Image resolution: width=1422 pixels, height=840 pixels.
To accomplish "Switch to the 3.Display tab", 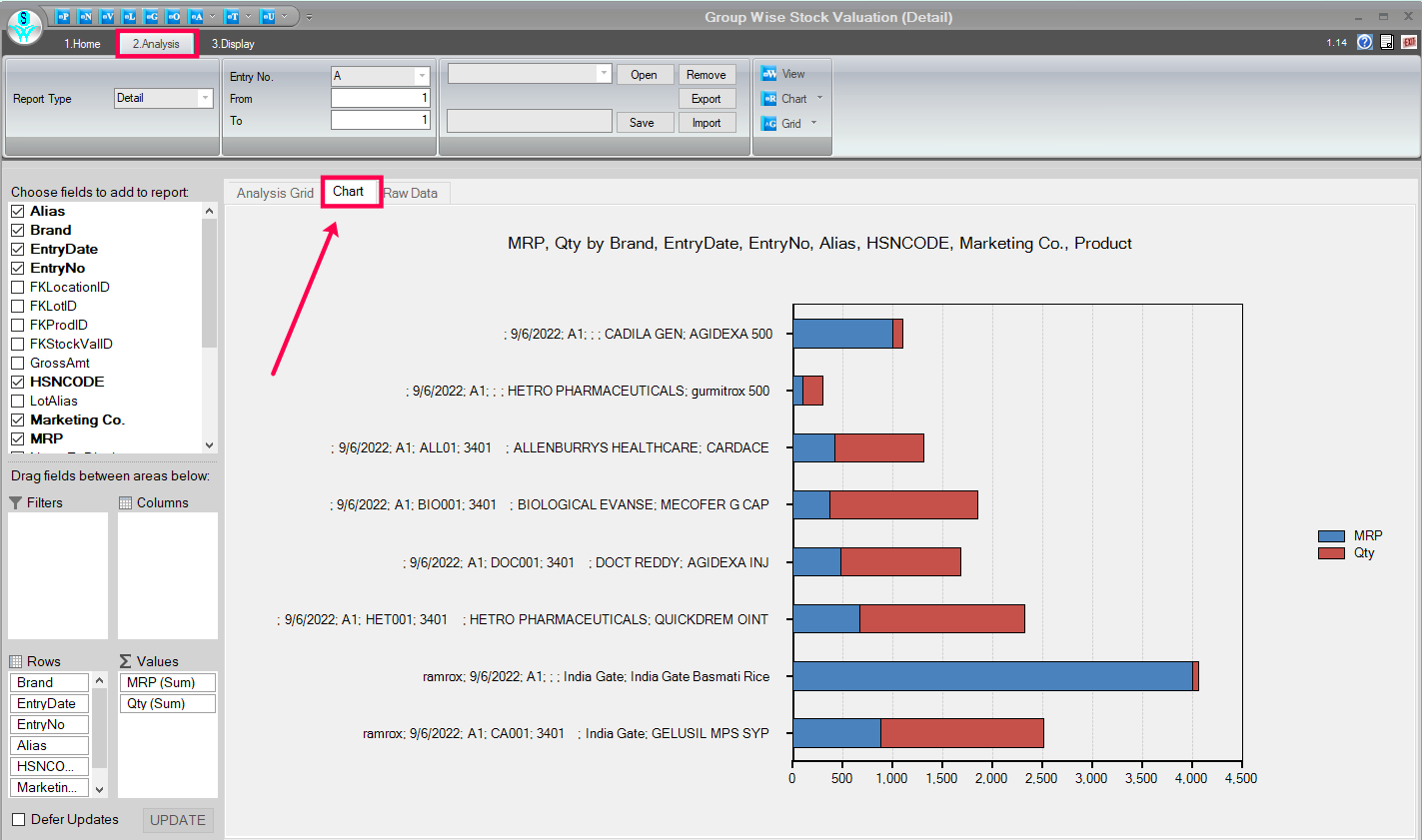I will (233, 44).
